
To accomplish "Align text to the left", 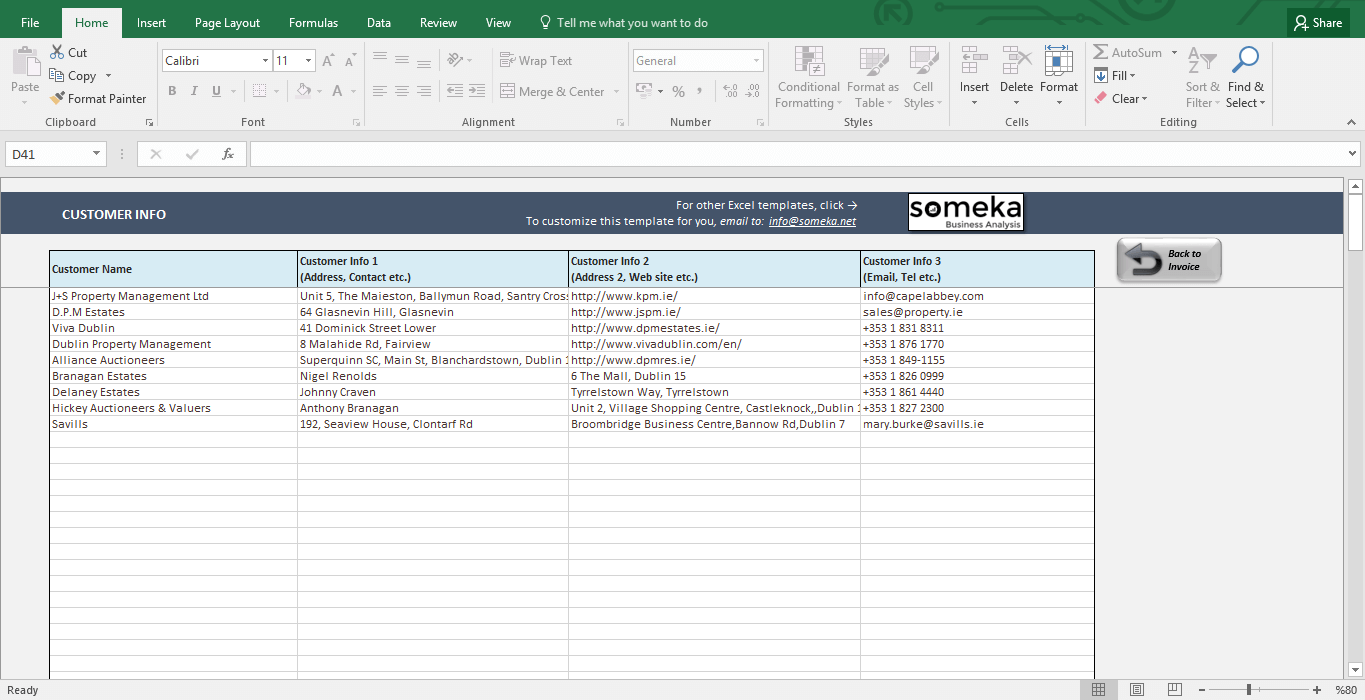I will pos(379,91).
